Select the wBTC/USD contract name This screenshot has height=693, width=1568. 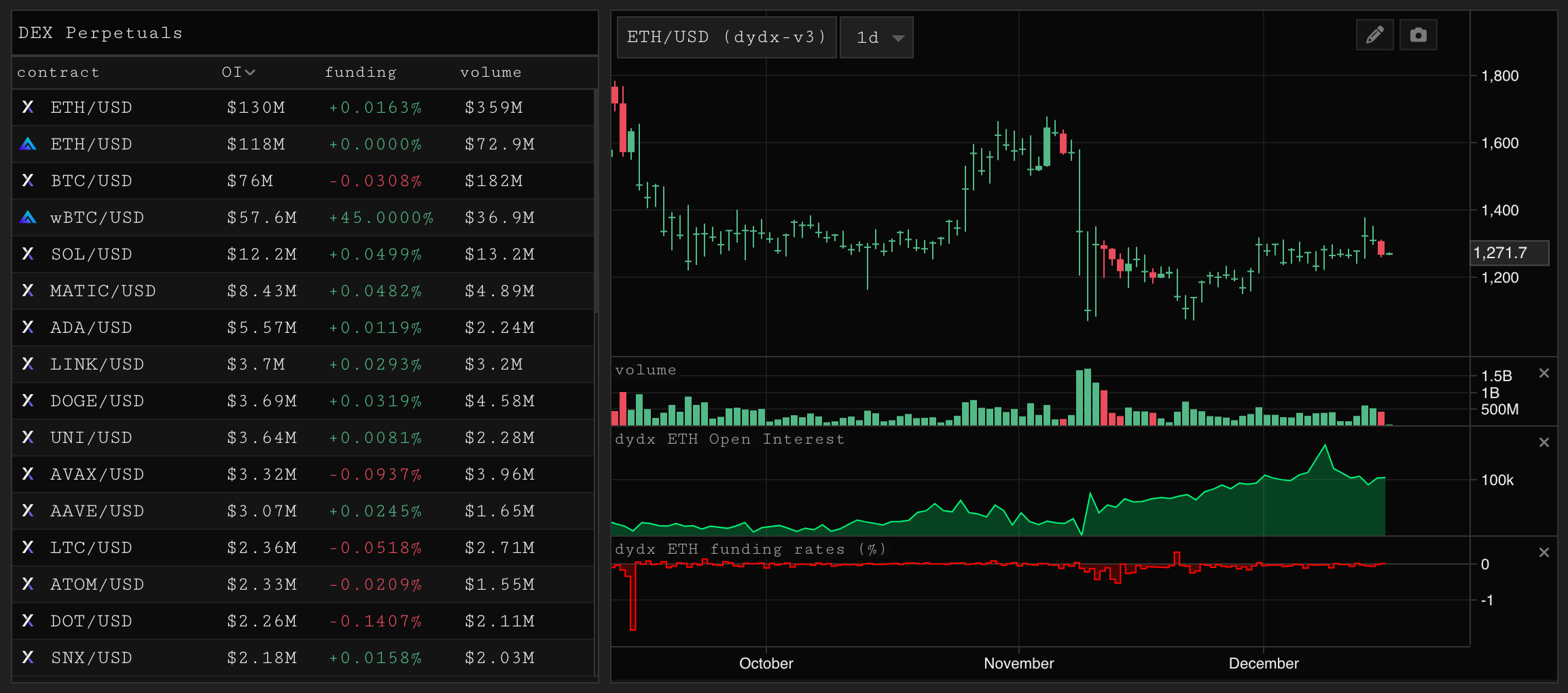97,217
